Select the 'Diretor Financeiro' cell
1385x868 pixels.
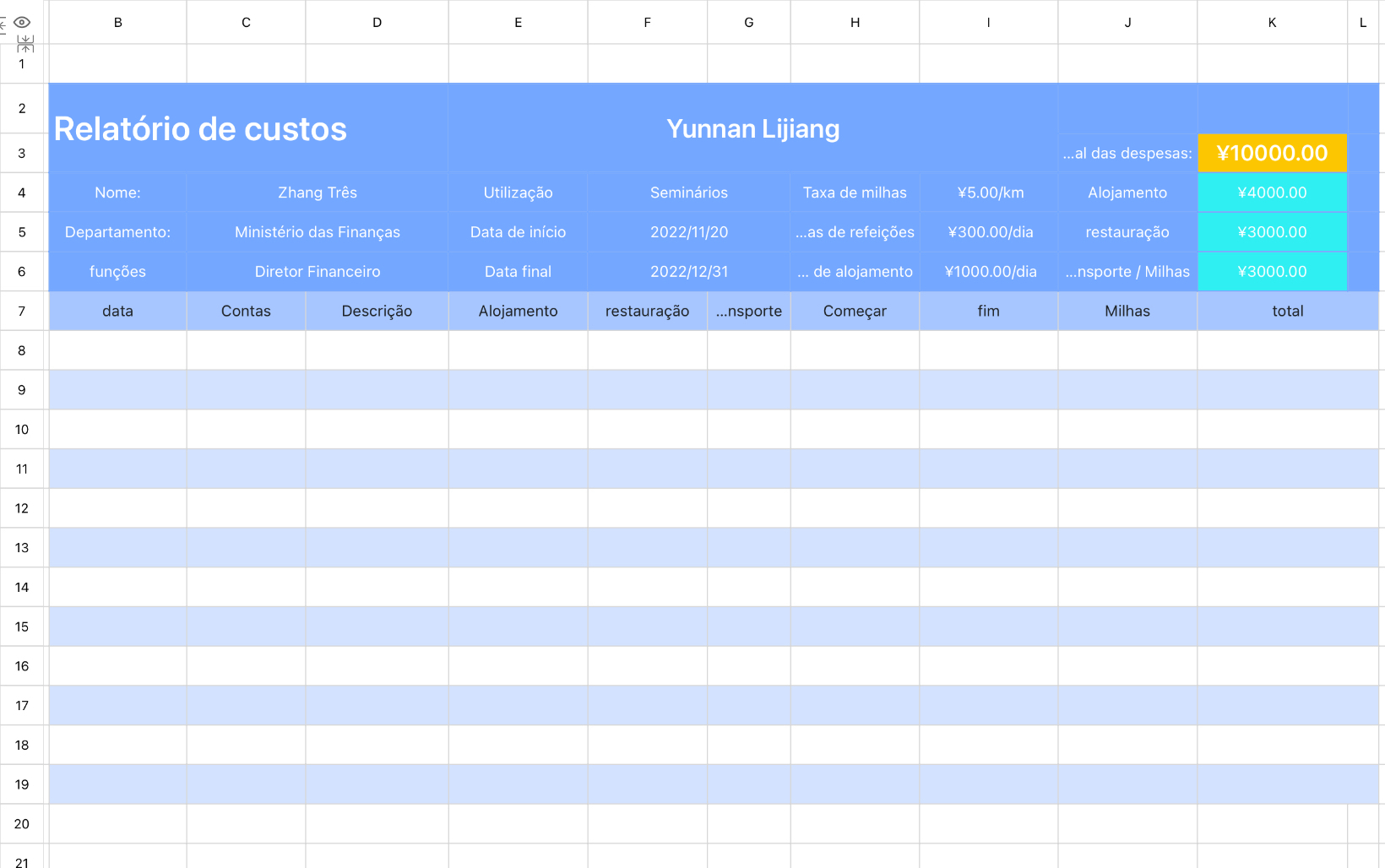[x=318, y=272]
